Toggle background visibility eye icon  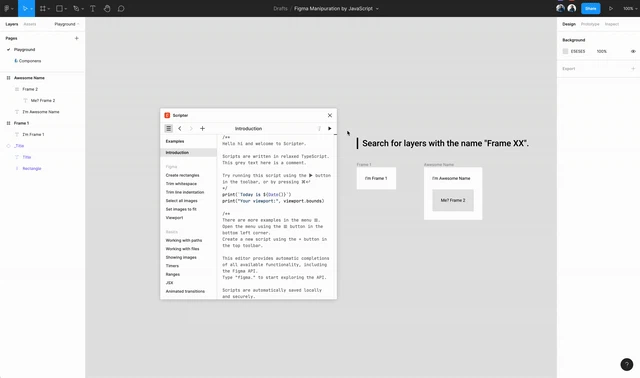(633, 51)
